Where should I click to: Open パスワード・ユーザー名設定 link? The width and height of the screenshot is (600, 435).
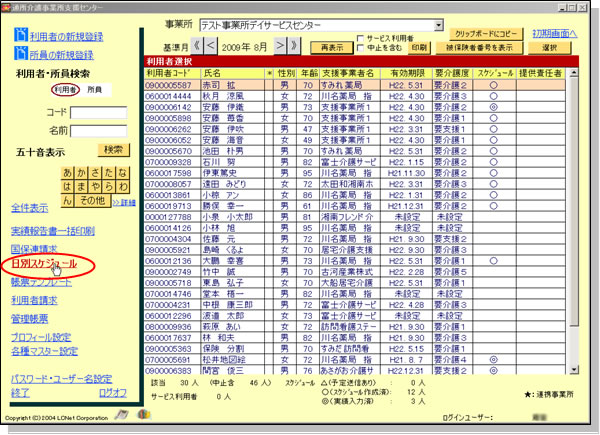[x=62, y=379]
